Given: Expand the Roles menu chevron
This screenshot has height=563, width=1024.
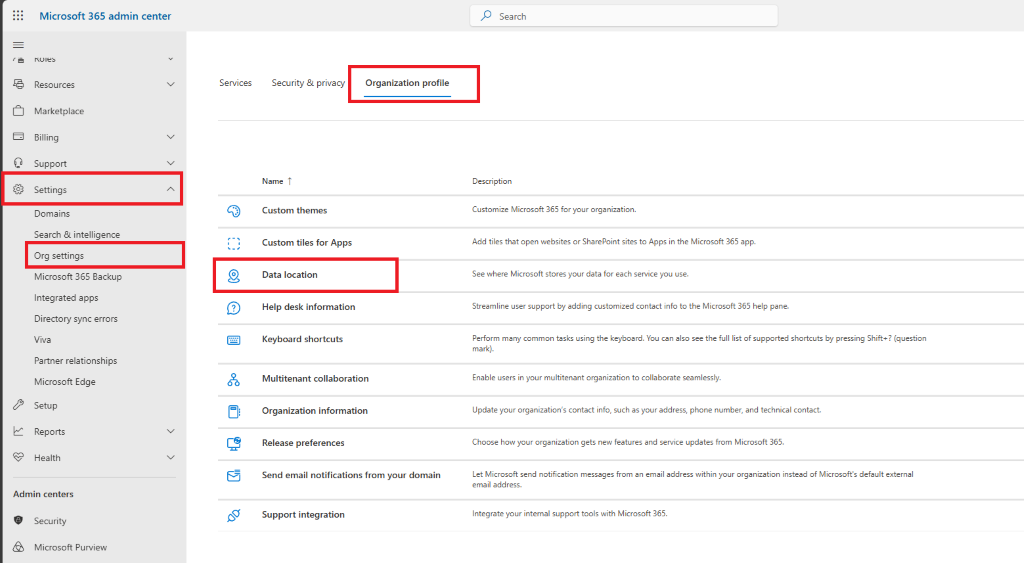Looking at the screenshot, I should [170, 59].
